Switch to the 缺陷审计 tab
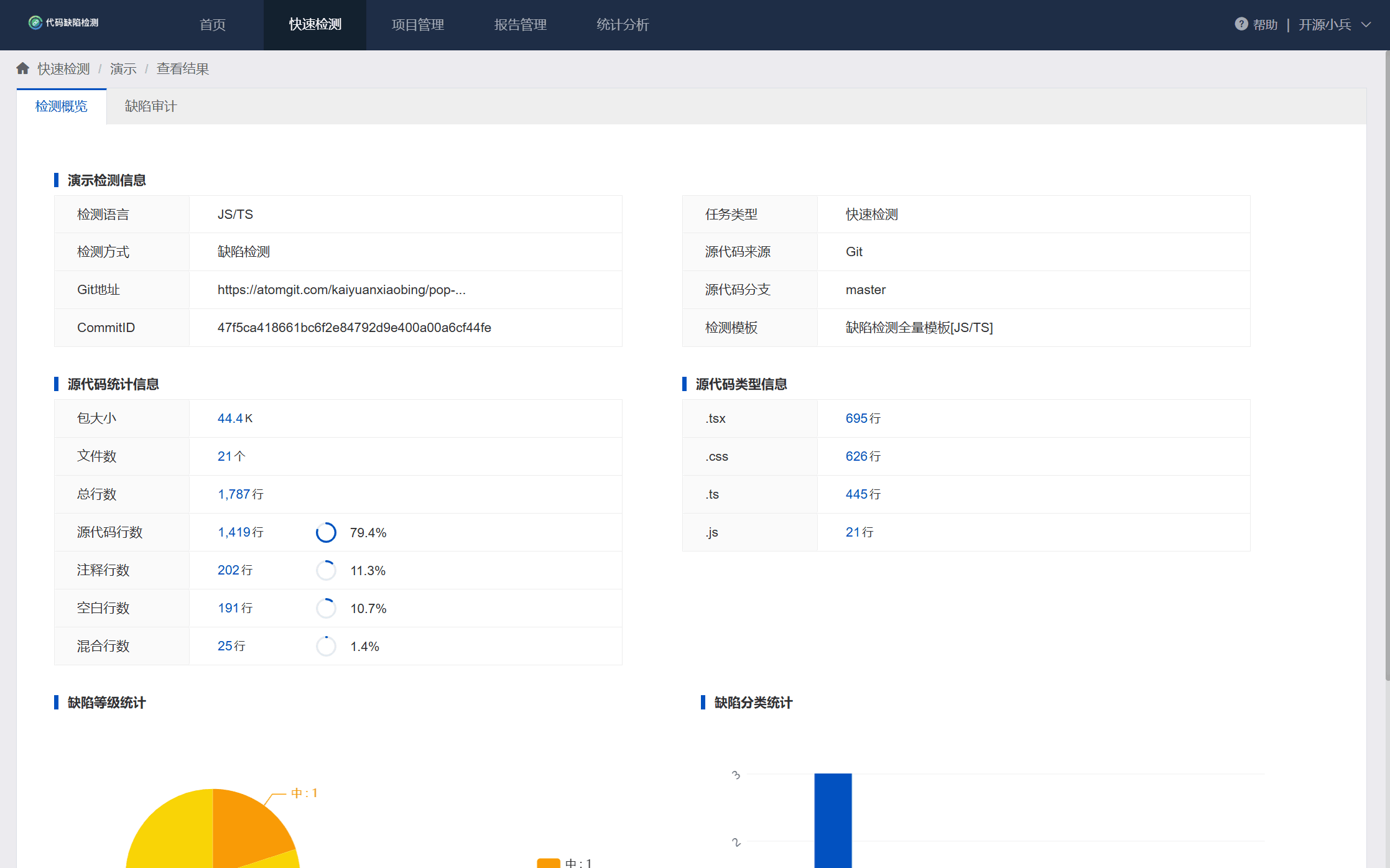Viewport: 1390px width, 868px height. coord(151,106)
